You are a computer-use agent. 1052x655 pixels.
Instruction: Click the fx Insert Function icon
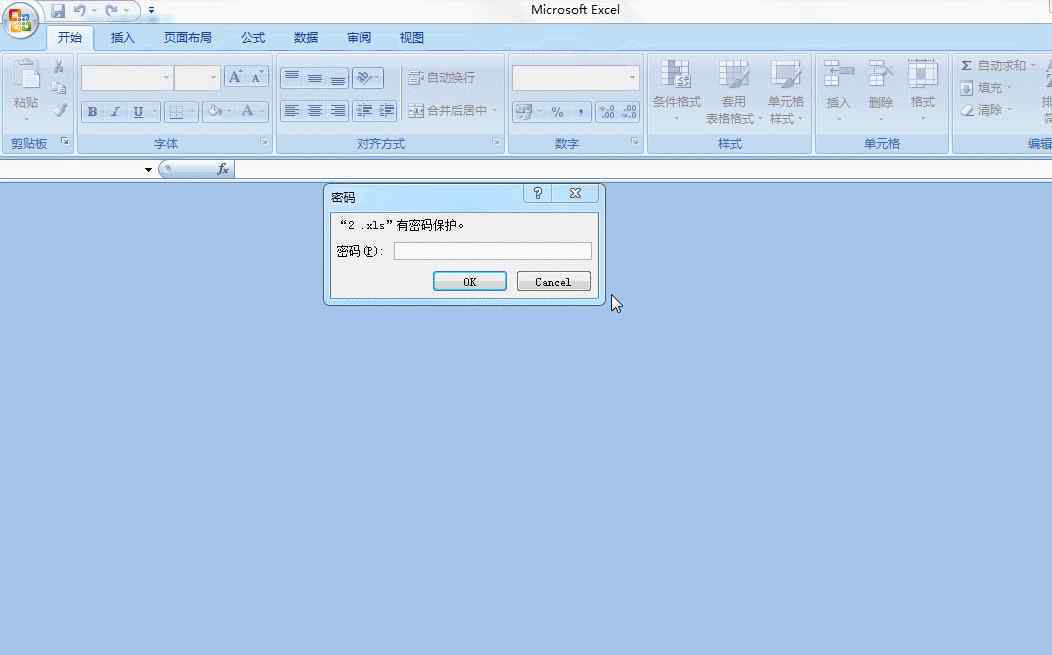223,169
